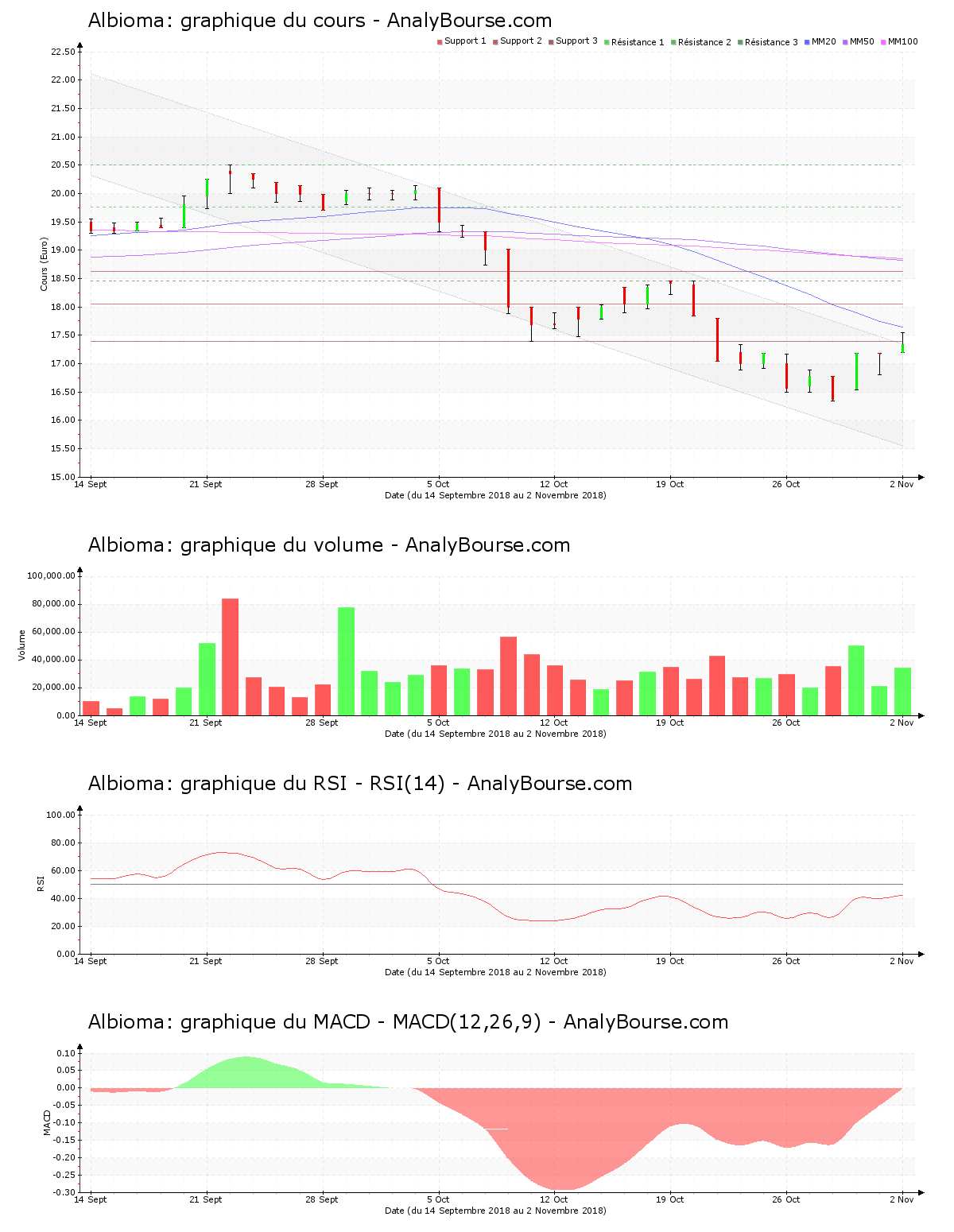The image size is (954, 1232).
Task: Click the date range caption under volume chart
Action: 495,734
